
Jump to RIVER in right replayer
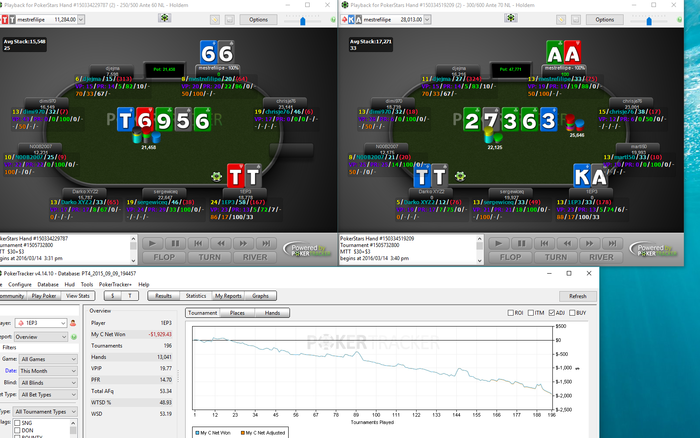coord(601,257)
